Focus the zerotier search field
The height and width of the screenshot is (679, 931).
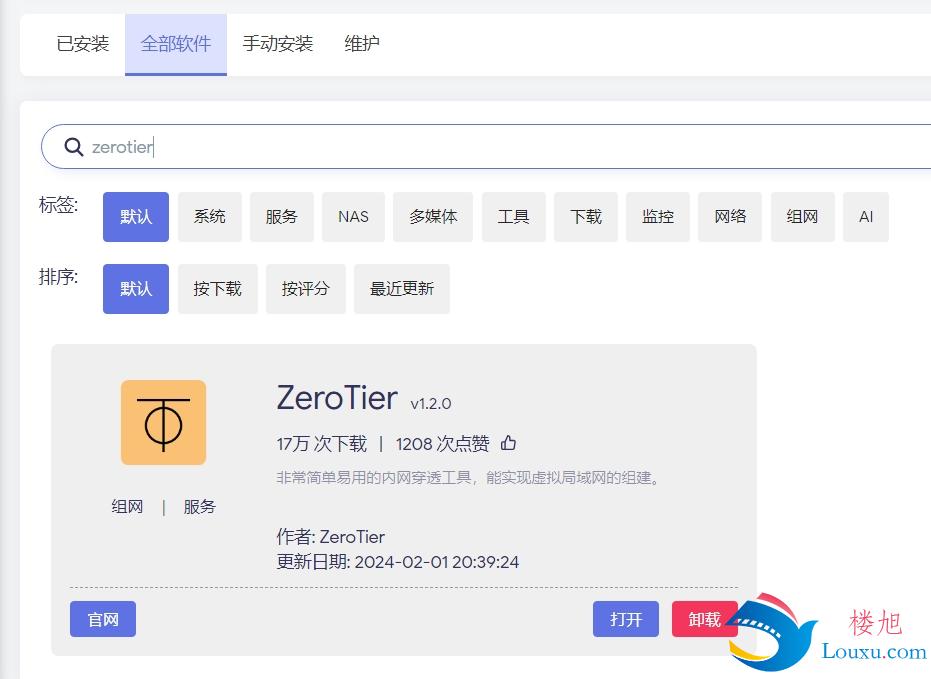tap(487, 147)
